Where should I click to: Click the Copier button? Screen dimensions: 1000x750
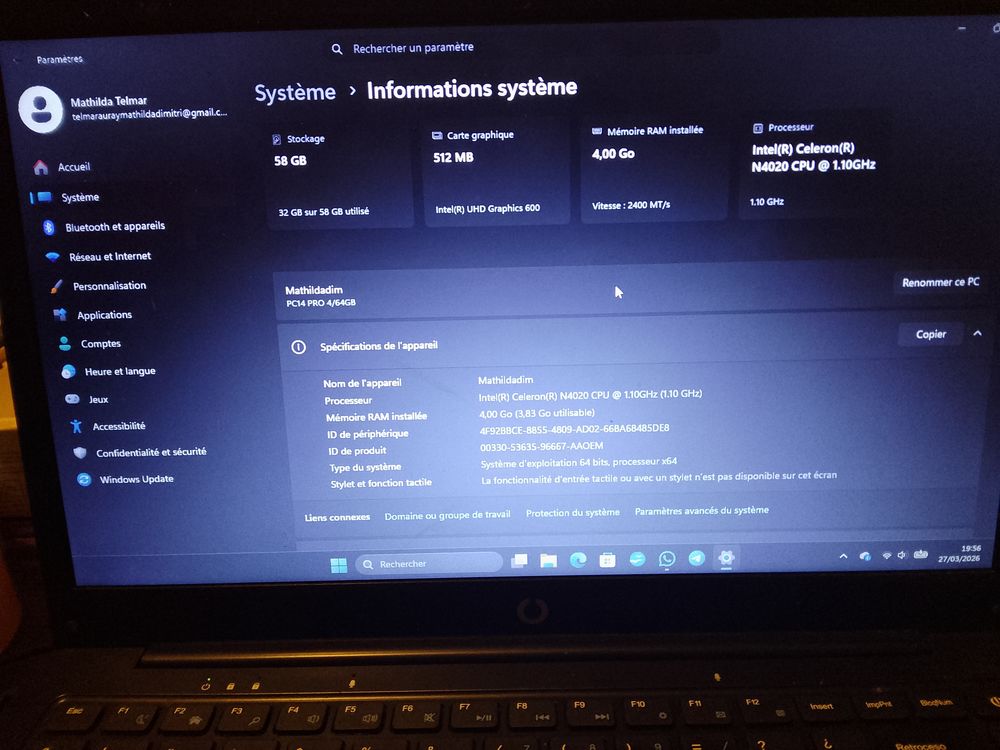[x=930, y=334]
